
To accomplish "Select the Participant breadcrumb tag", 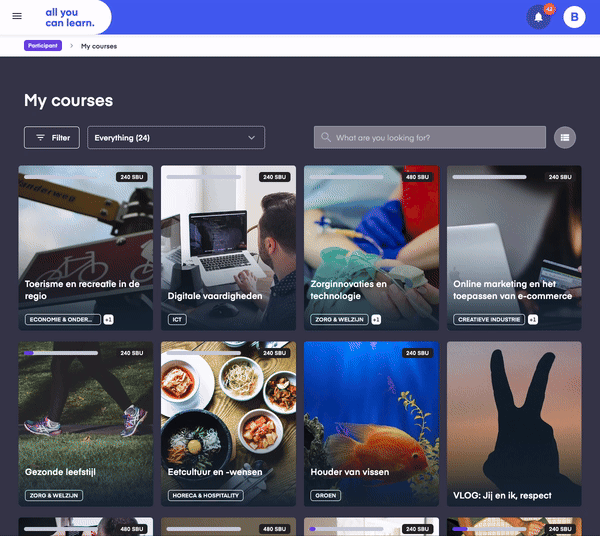I will click(43, 46).
